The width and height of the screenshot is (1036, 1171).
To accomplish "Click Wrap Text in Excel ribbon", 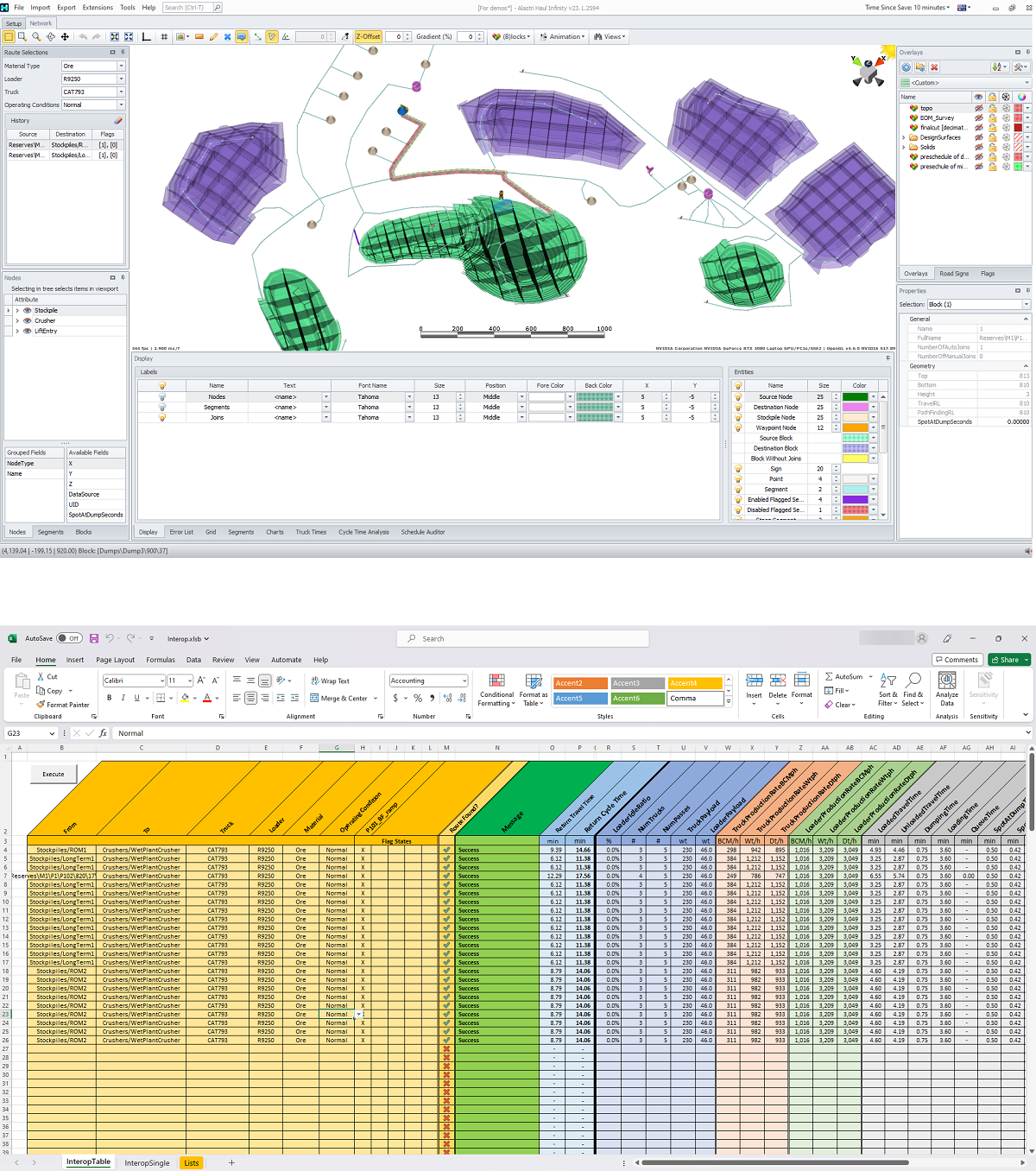I will click(331, 681).
